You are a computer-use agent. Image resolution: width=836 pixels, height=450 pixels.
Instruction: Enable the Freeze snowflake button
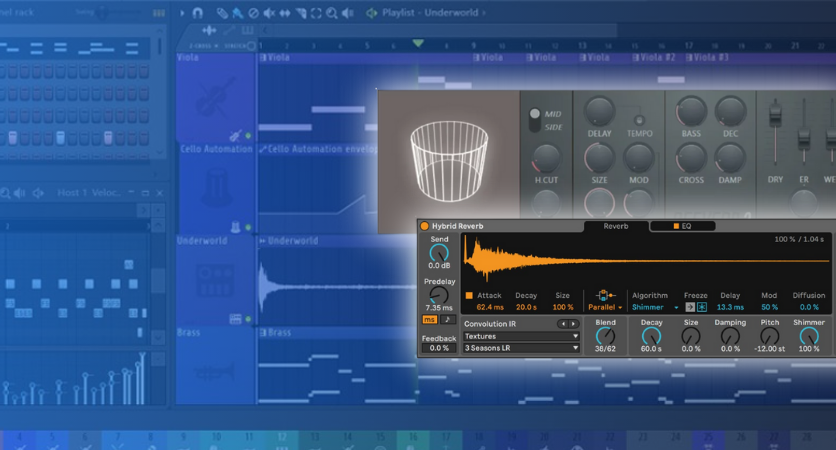pyautogui.click(x=701, y=307)
